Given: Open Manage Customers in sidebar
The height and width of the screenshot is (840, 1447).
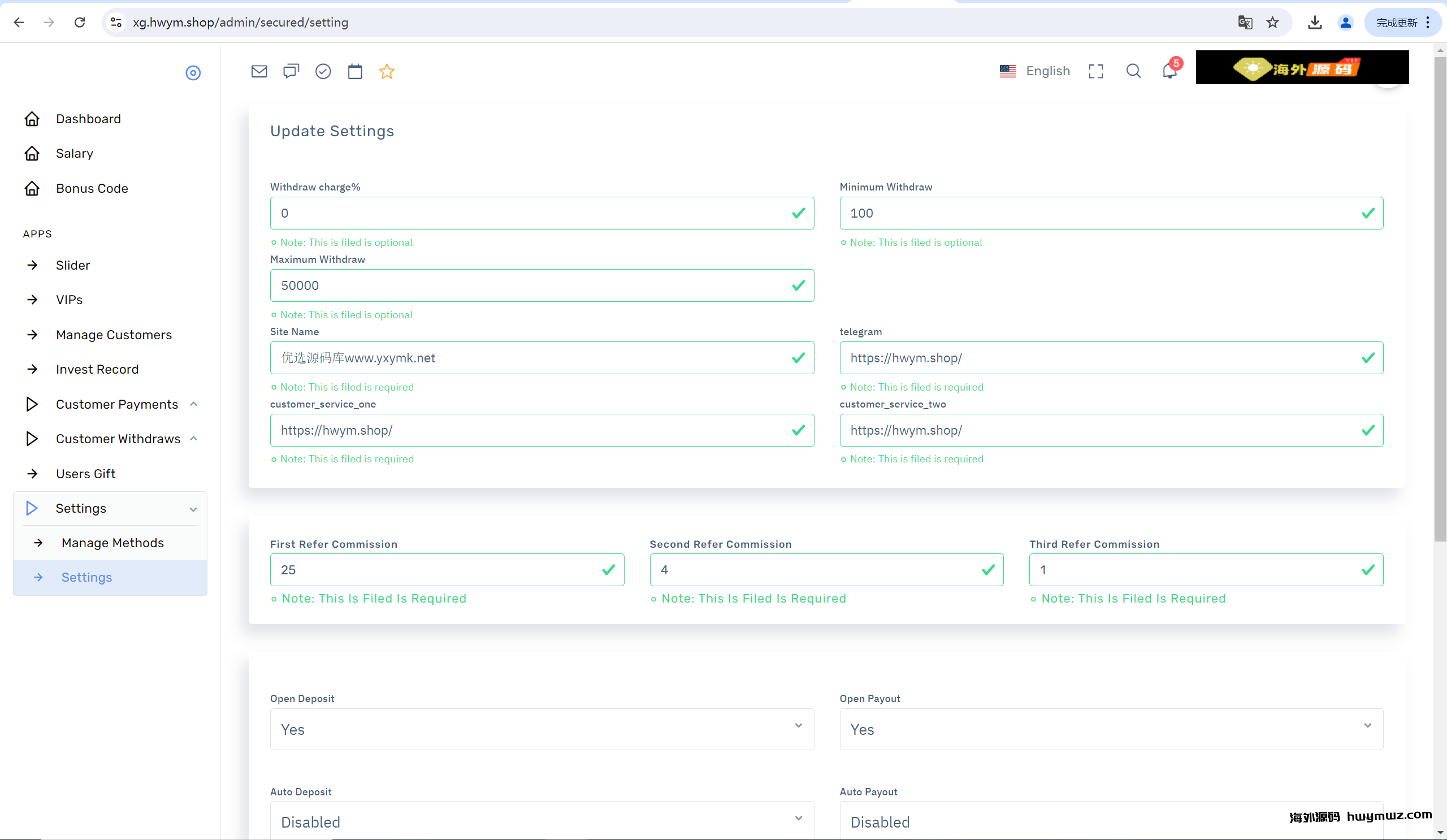Looking at the screenshot, I should coord(114,335).
